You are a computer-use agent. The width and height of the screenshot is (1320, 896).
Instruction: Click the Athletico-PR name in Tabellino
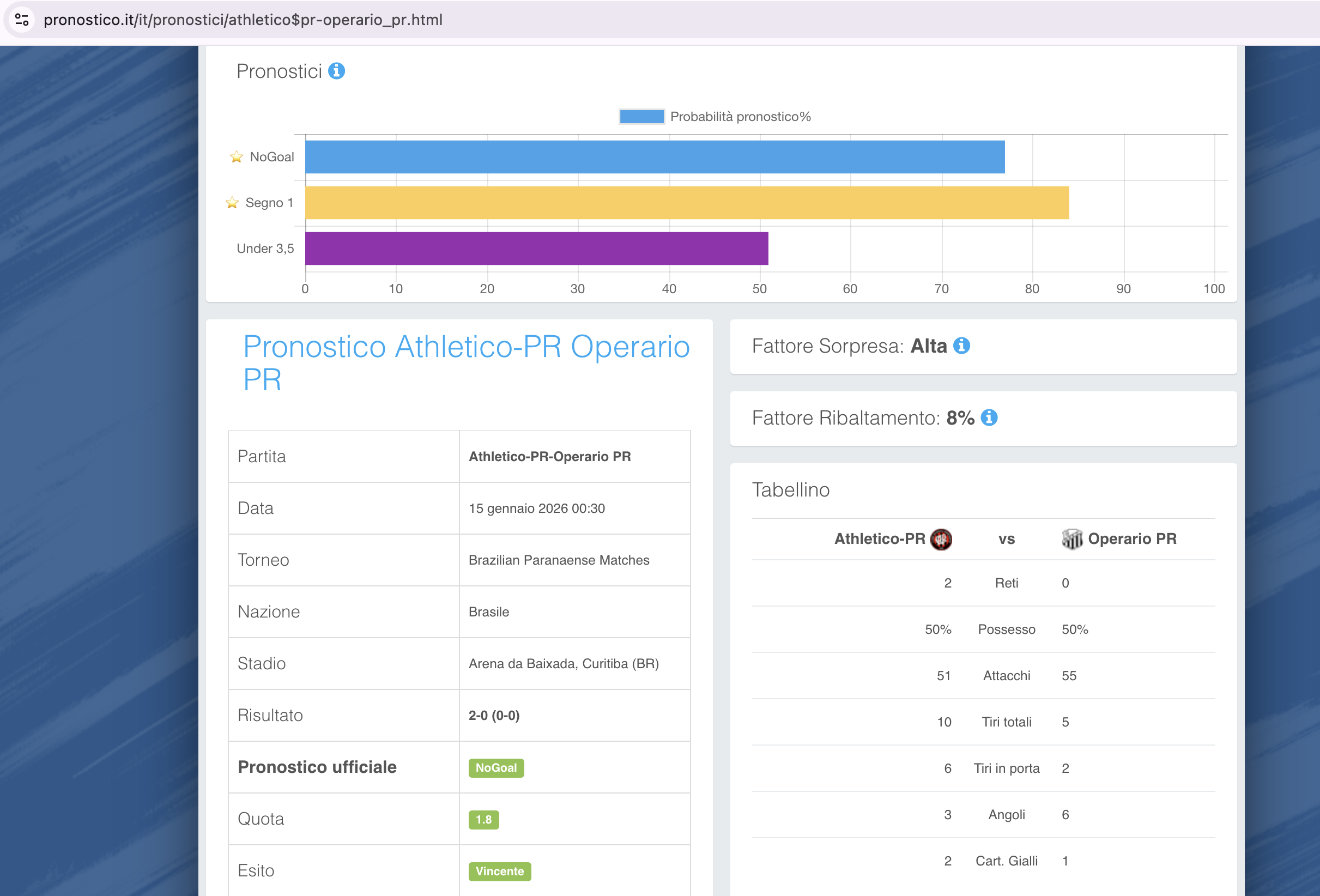879,538
